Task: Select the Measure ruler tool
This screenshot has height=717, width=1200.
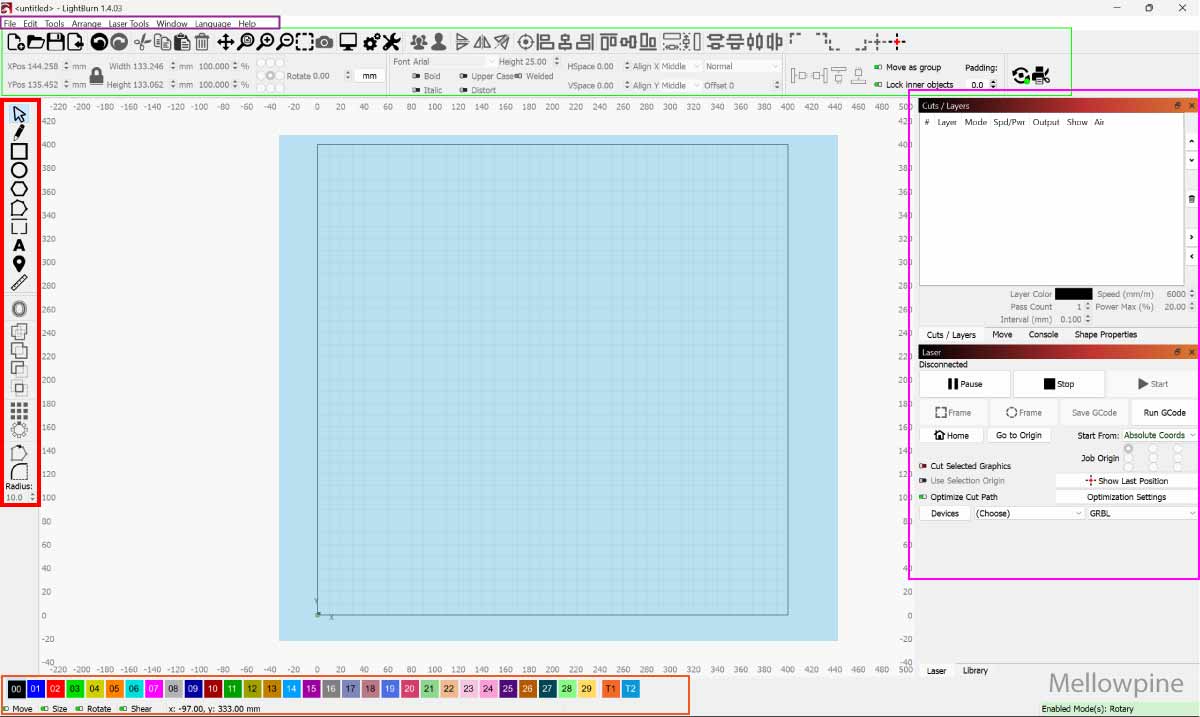Action: [19, 283]
